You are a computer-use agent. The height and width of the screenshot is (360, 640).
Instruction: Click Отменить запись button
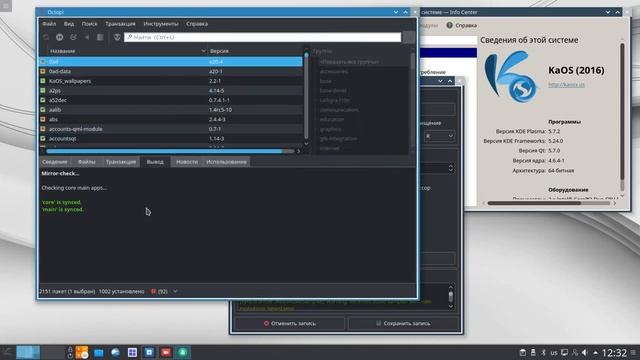tap(289, 323)
